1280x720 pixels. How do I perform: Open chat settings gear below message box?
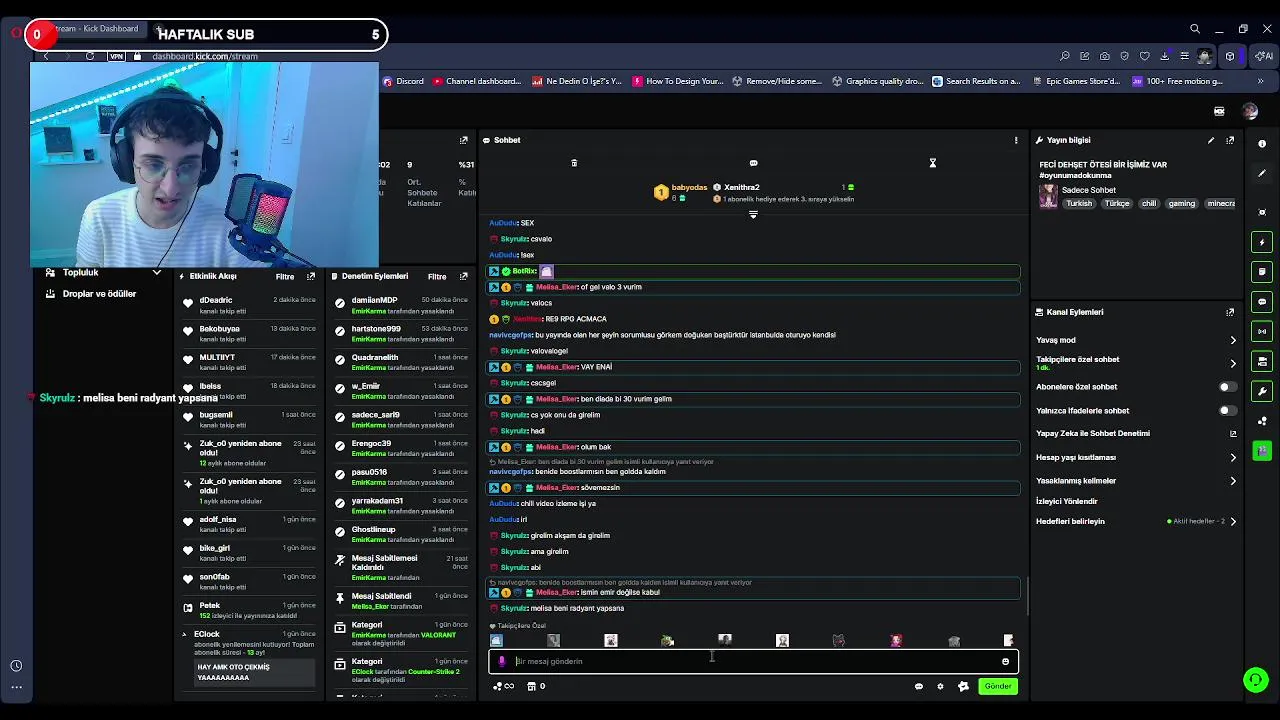(940, 686)
